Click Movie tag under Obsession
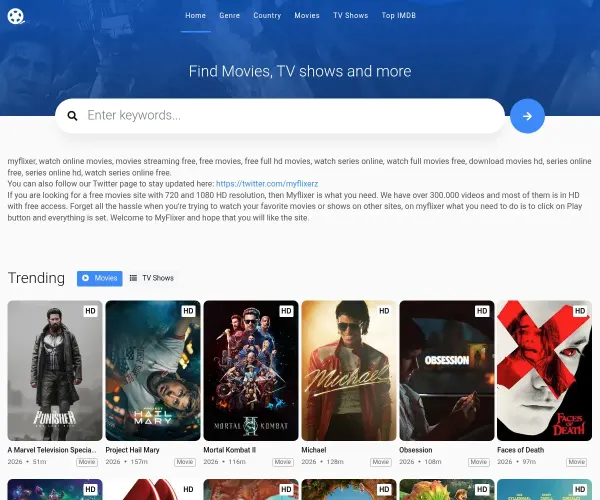 pos(479,462)
